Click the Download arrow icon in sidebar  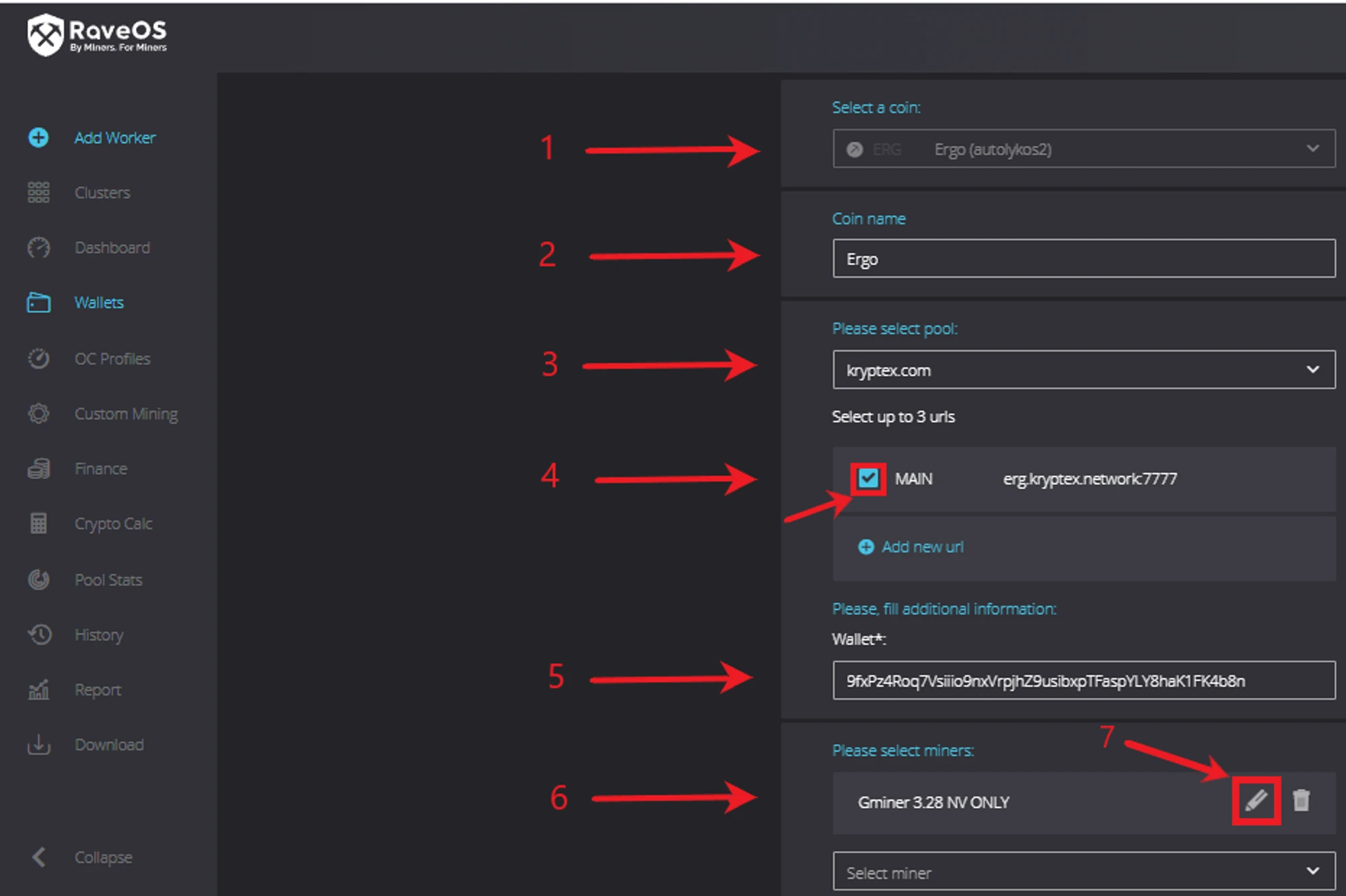[x=38, y=744]
